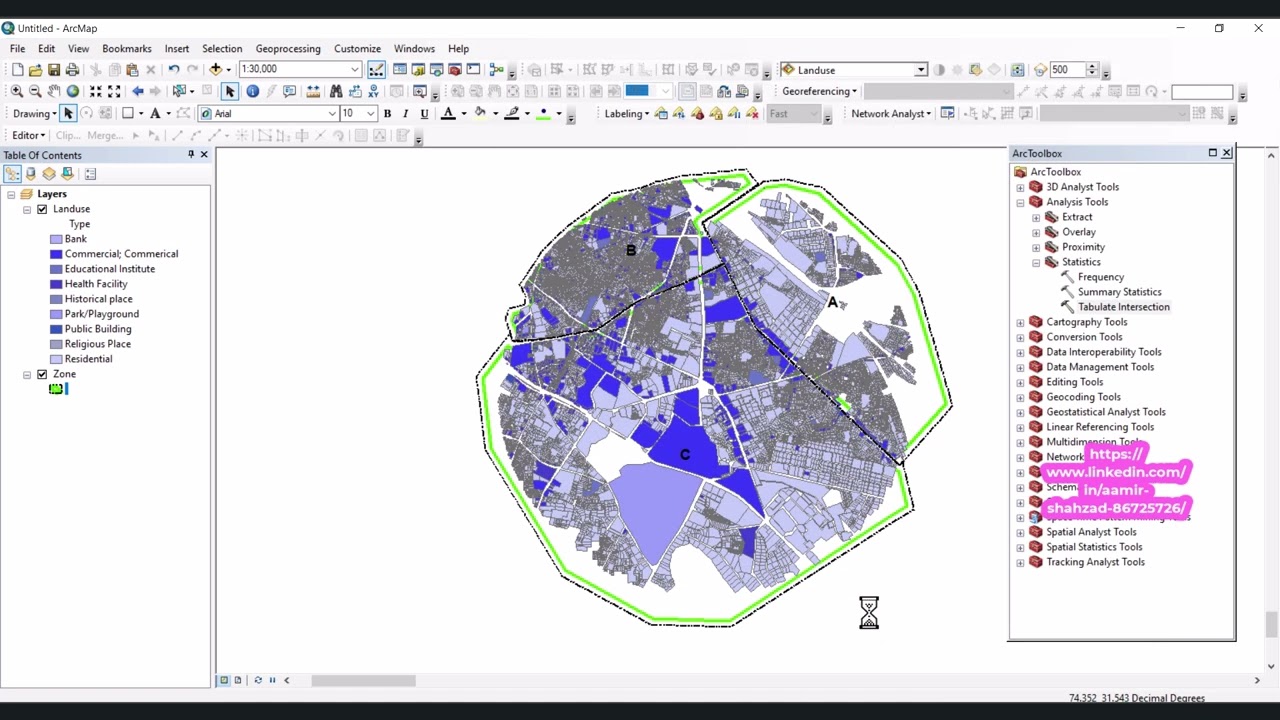Select the Zoom Out tool
Viewport: 1280px width, 720px height.
pyautogui.click(x=35, y=91)
